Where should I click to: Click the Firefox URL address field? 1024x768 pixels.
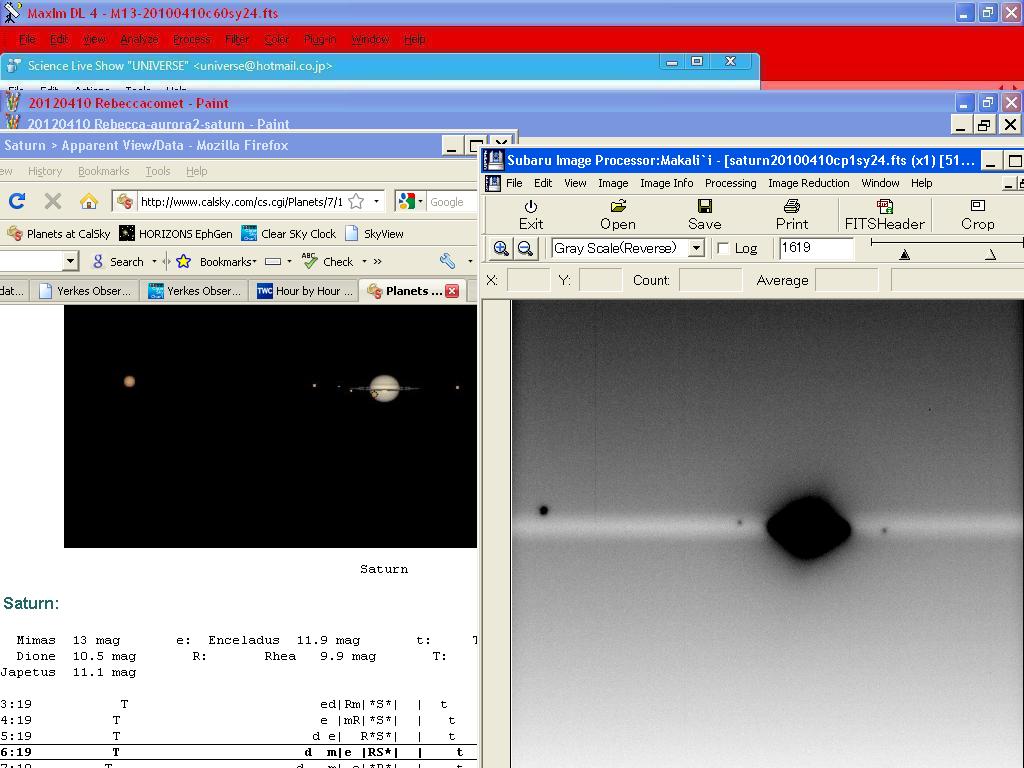(241, 202)
